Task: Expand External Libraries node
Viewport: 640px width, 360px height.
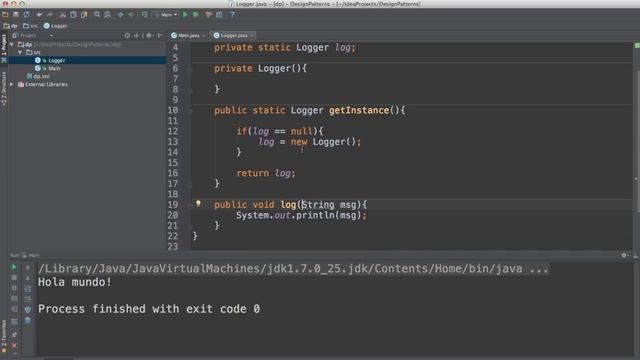Action: pos(12,84)
